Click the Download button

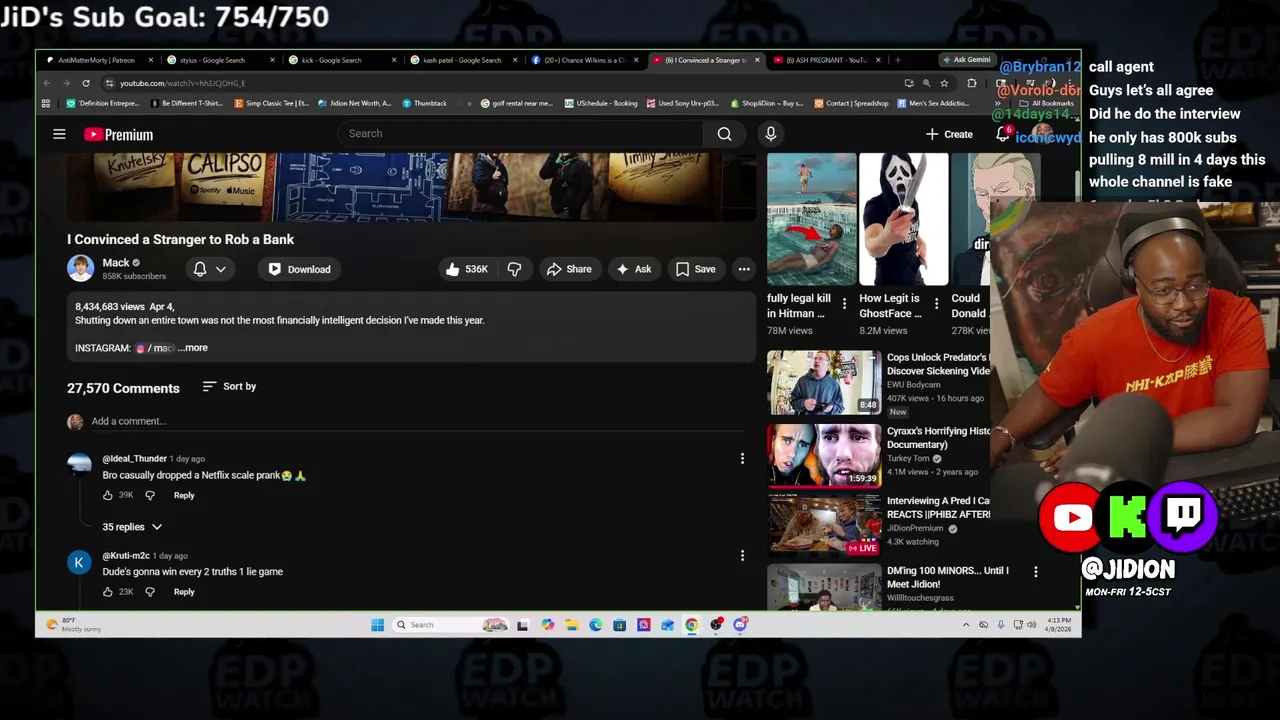299,269
